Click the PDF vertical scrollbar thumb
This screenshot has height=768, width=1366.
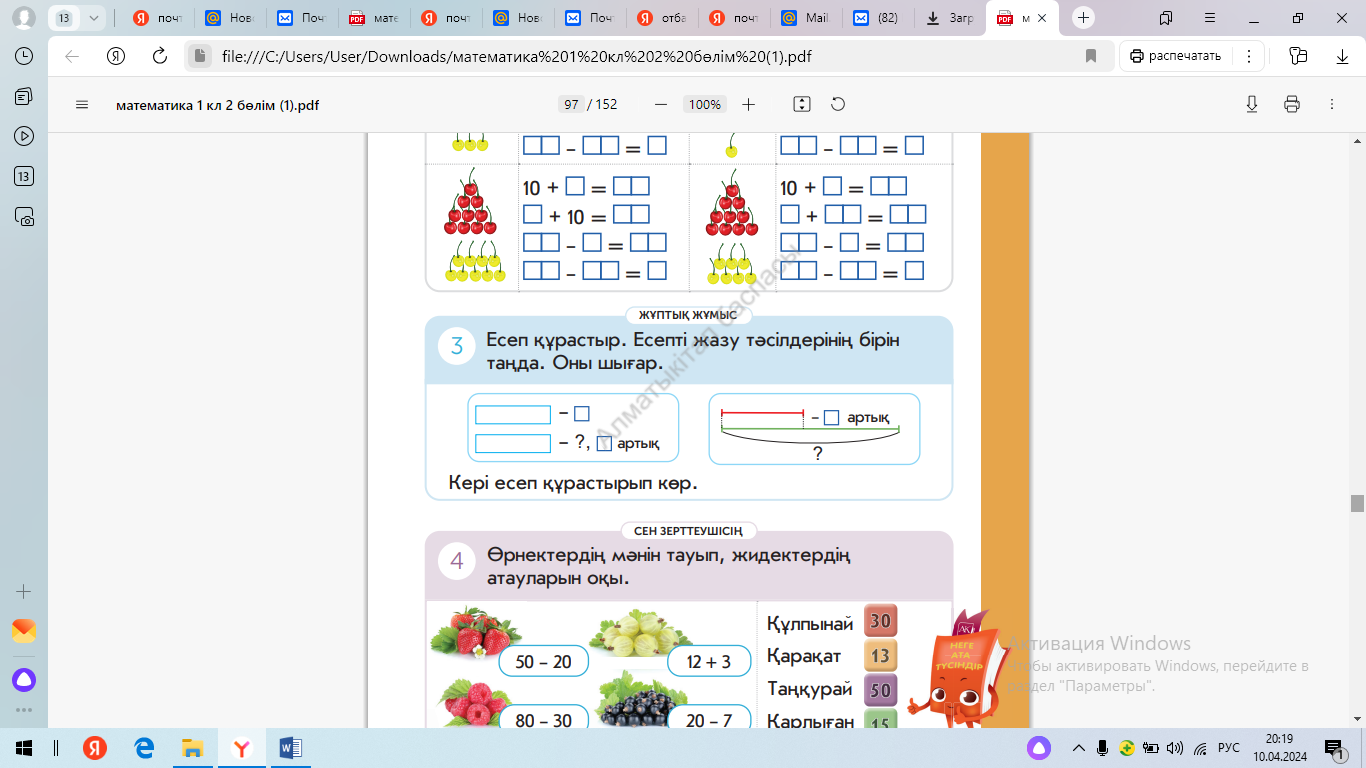[x=1357, y=503]
